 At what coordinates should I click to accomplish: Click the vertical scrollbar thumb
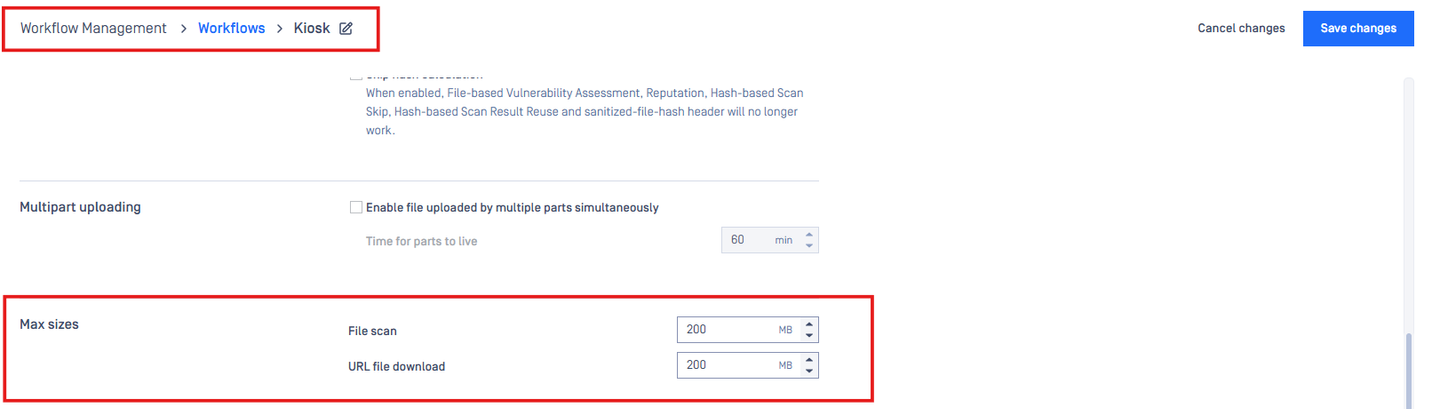pos(1410,368)
